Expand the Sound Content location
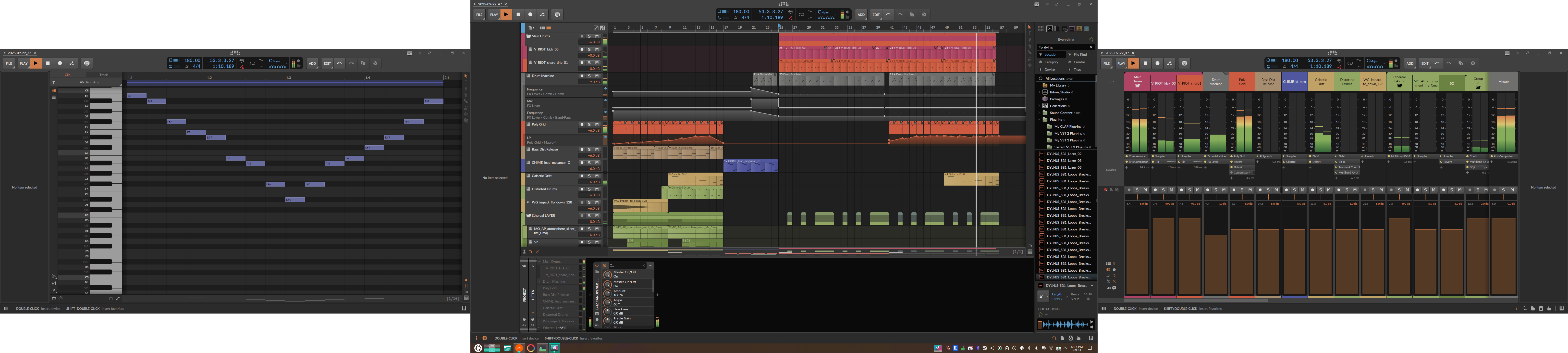Screen dimensions: 1568x353 (x=1040, y=113)
